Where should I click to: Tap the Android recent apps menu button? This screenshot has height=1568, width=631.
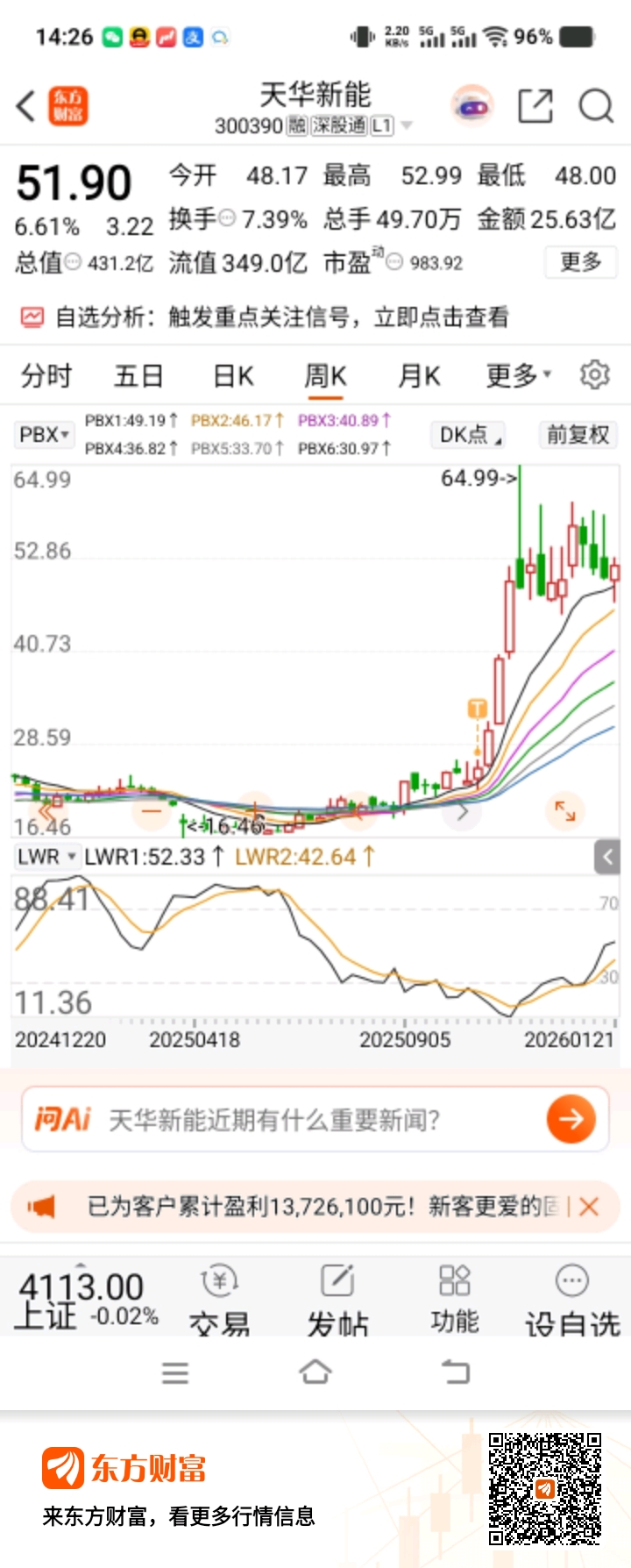pos(175,1372)
